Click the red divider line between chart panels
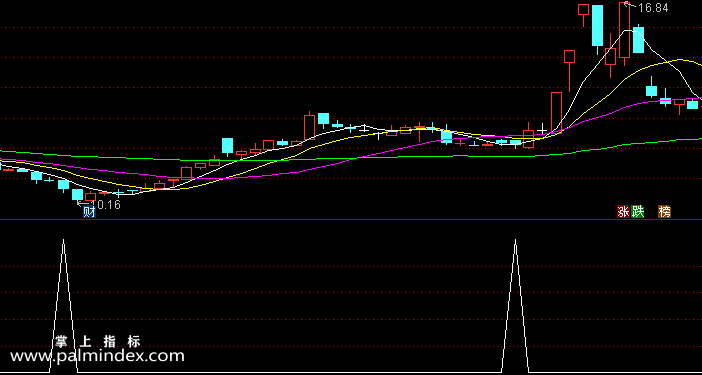The height and width of the screenshot is (375, 702). [x=351, y=220]
